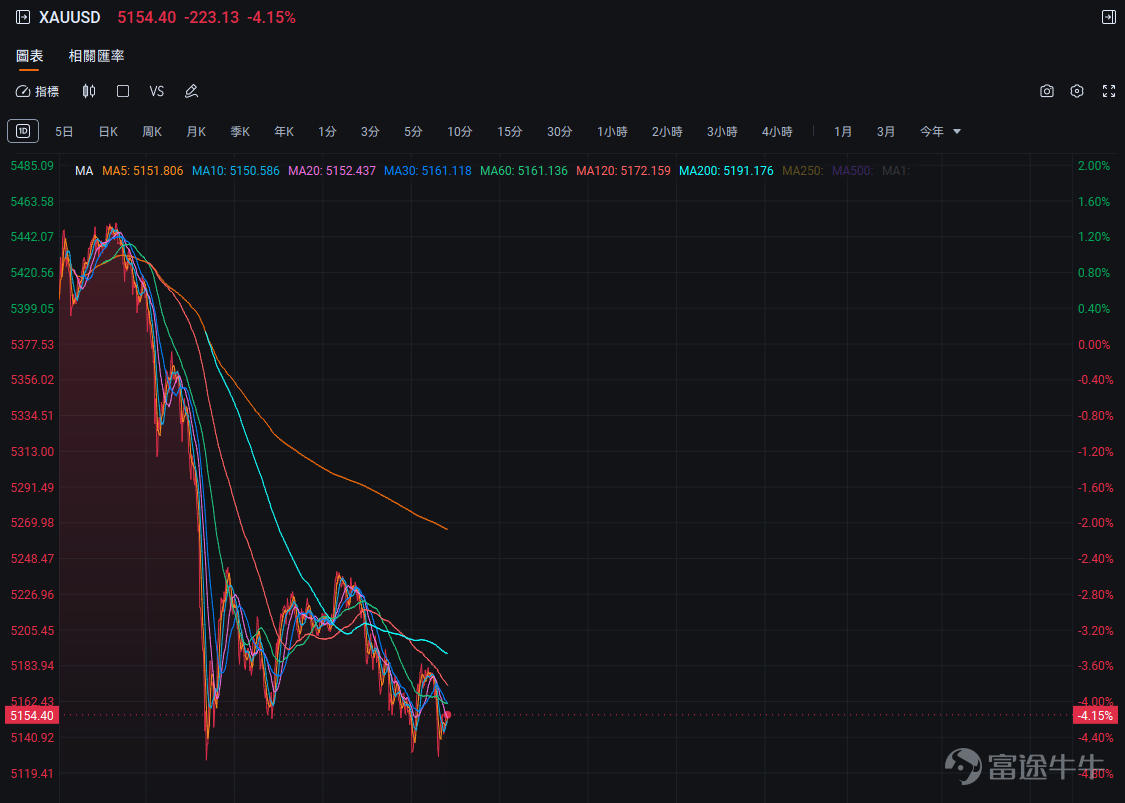The height and width of the screenshot is (803, 1125).
Task: Switch to the 相關匯率 tab
Action: click(x=96, y=56)
